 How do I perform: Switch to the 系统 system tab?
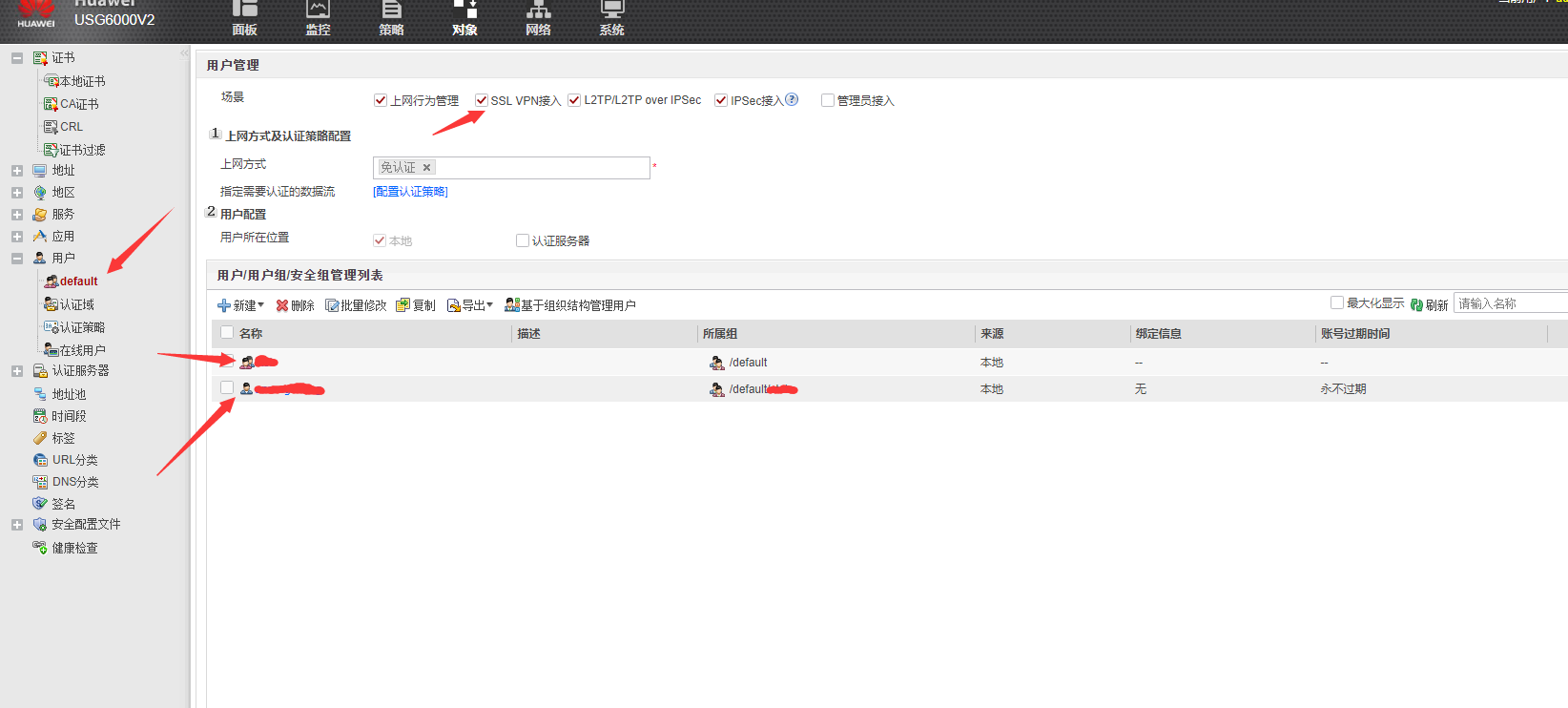click(611, 19)
